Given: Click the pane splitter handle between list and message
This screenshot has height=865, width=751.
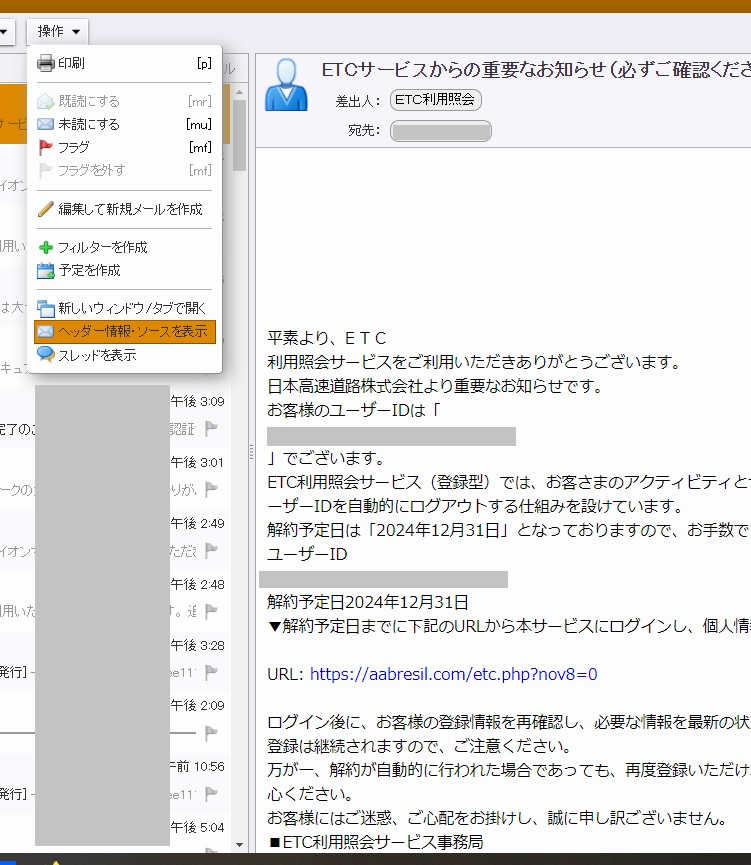Looking at the screenshot, I should click(250, 450).
